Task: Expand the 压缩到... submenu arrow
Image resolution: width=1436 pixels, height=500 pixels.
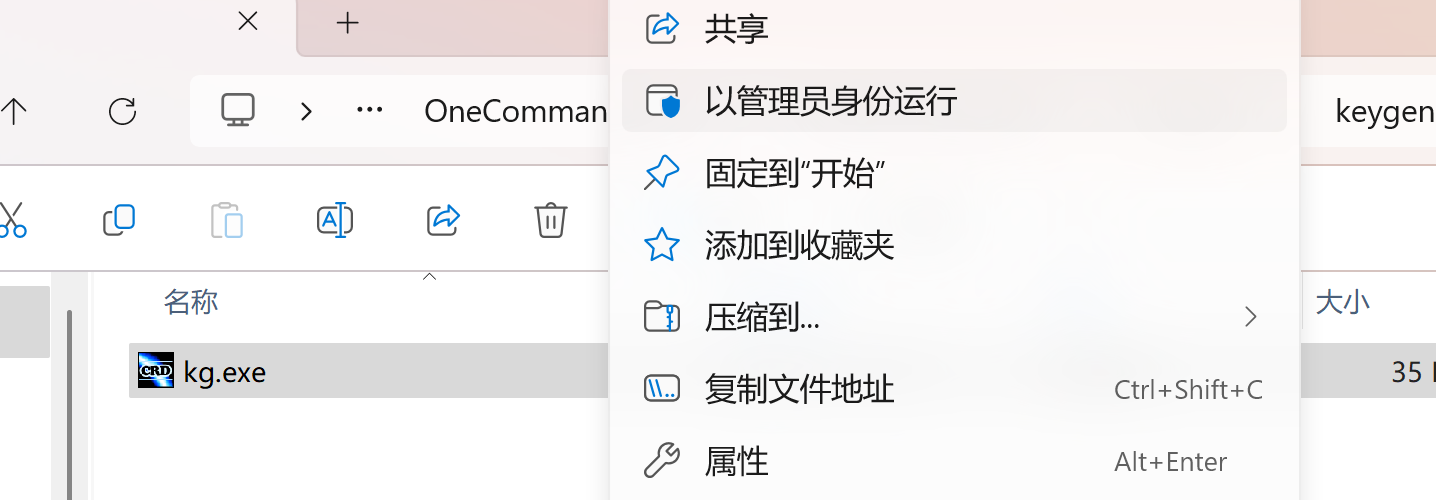Action: click(x=1250, y=318)
